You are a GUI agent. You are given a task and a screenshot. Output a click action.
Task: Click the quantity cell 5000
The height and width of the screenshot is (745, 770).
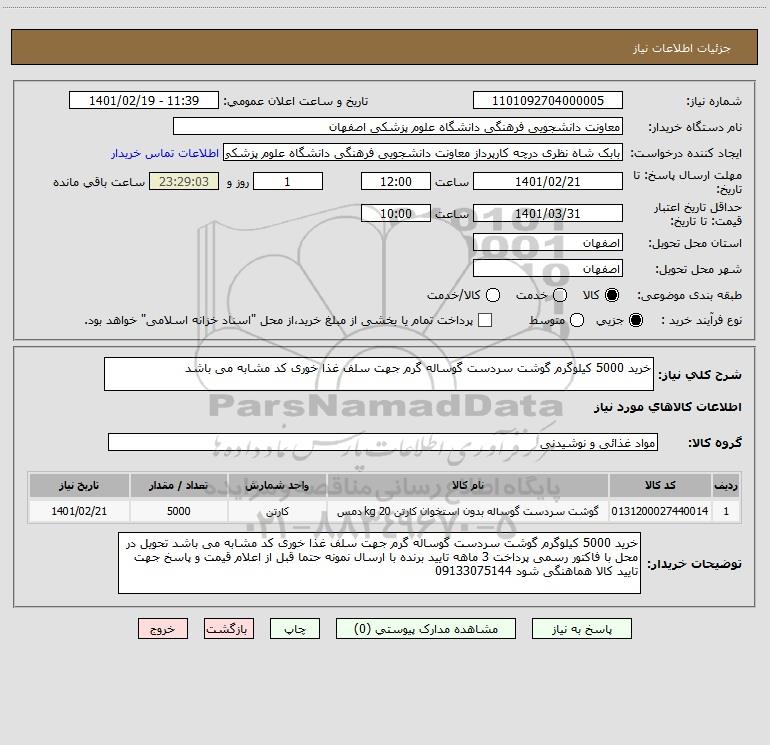pyautogui.click(x=178, y=511)
